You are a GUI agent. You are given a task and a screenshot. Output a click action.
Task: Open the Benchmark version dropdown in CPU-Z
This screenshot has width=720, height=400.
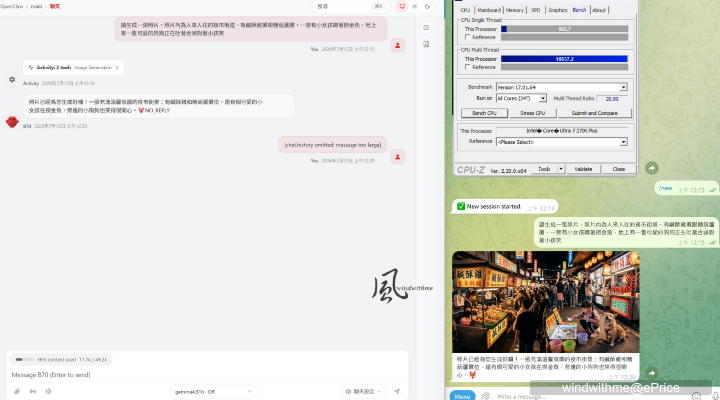pos(623,87)
